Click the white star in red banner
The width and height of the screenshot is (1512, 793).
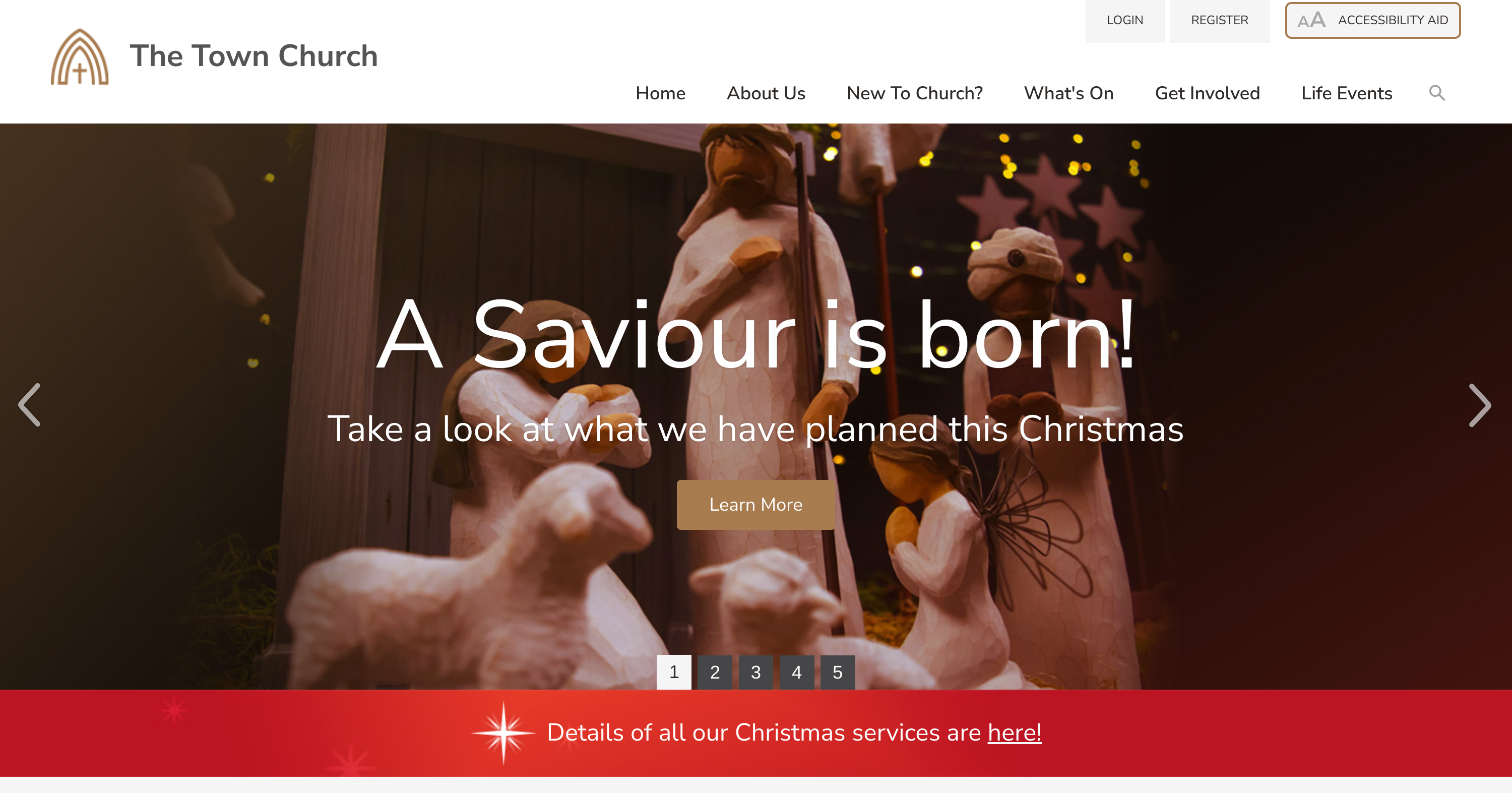[x=503, y=733]
